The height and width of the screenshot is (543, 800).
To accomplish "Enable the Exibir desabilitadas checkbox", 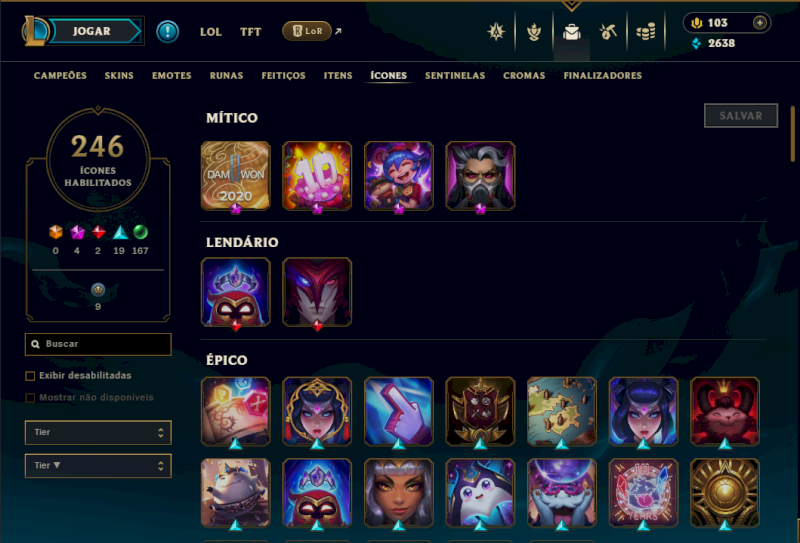I will pyautogui.click(x=30, y=376).
